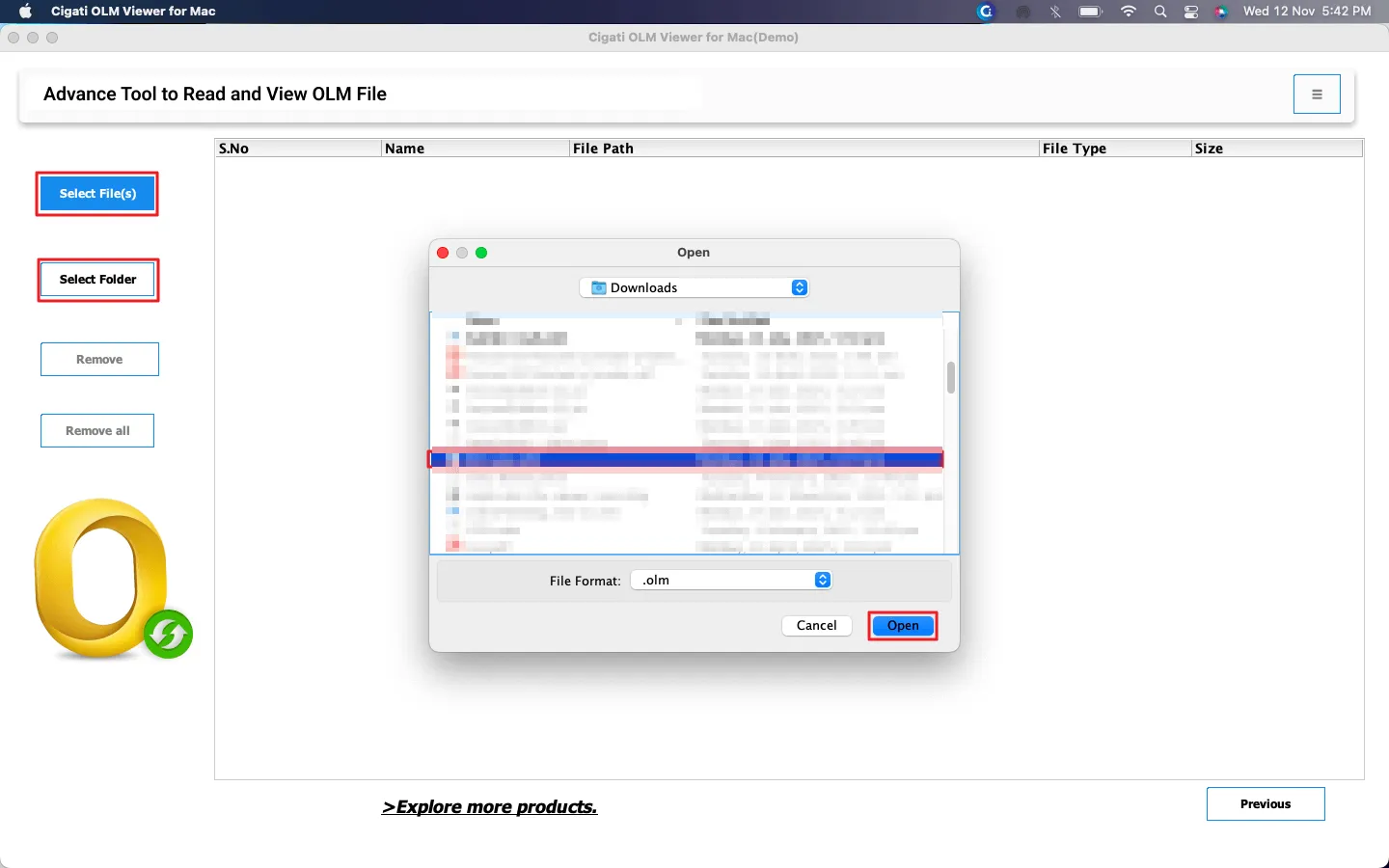The height and width of the screenshot is (868, 1389).
Task: Open Control Center in menu bar
Action: tap(1191, 12)
